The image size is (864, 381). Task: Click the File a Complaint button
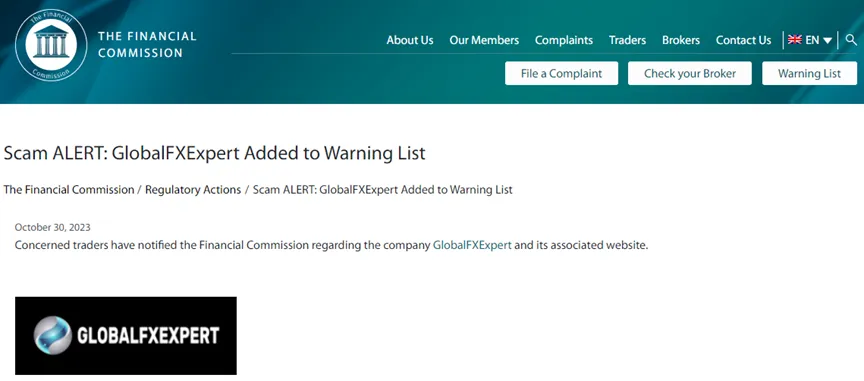pos(561,73)
